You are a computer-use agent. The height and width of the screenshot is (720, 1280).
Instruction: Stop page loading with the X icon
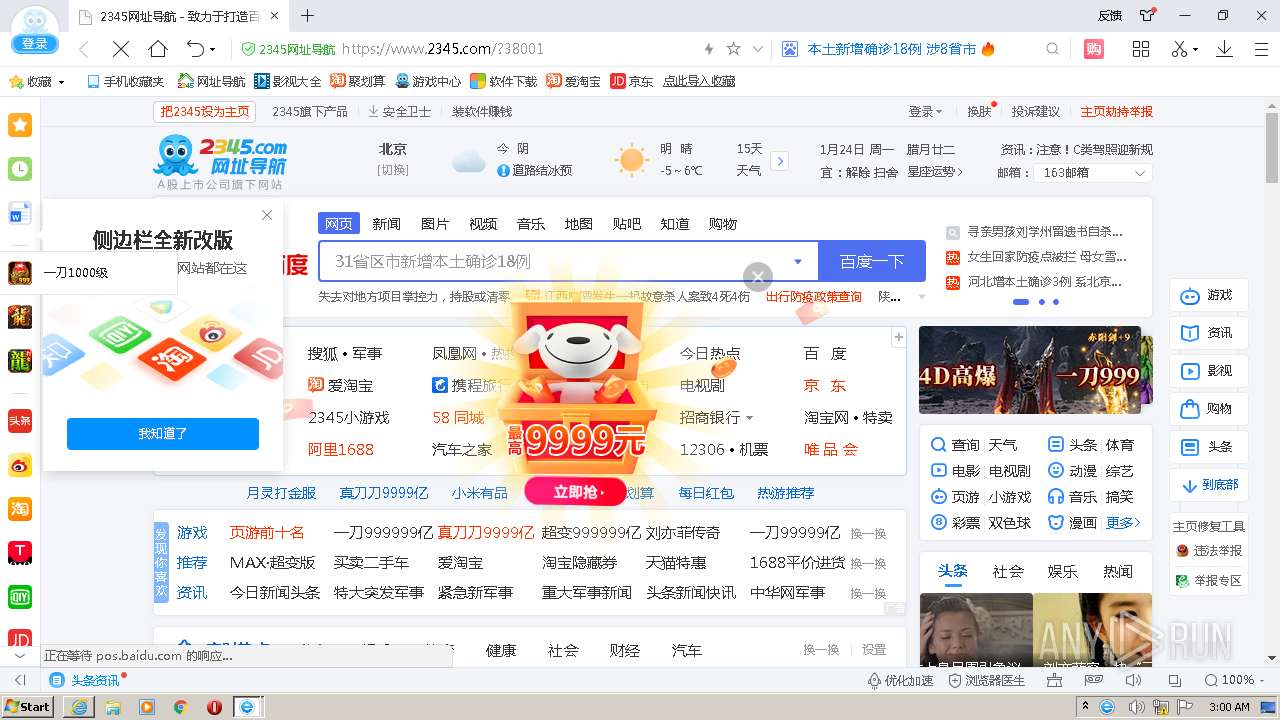point(120,49)
